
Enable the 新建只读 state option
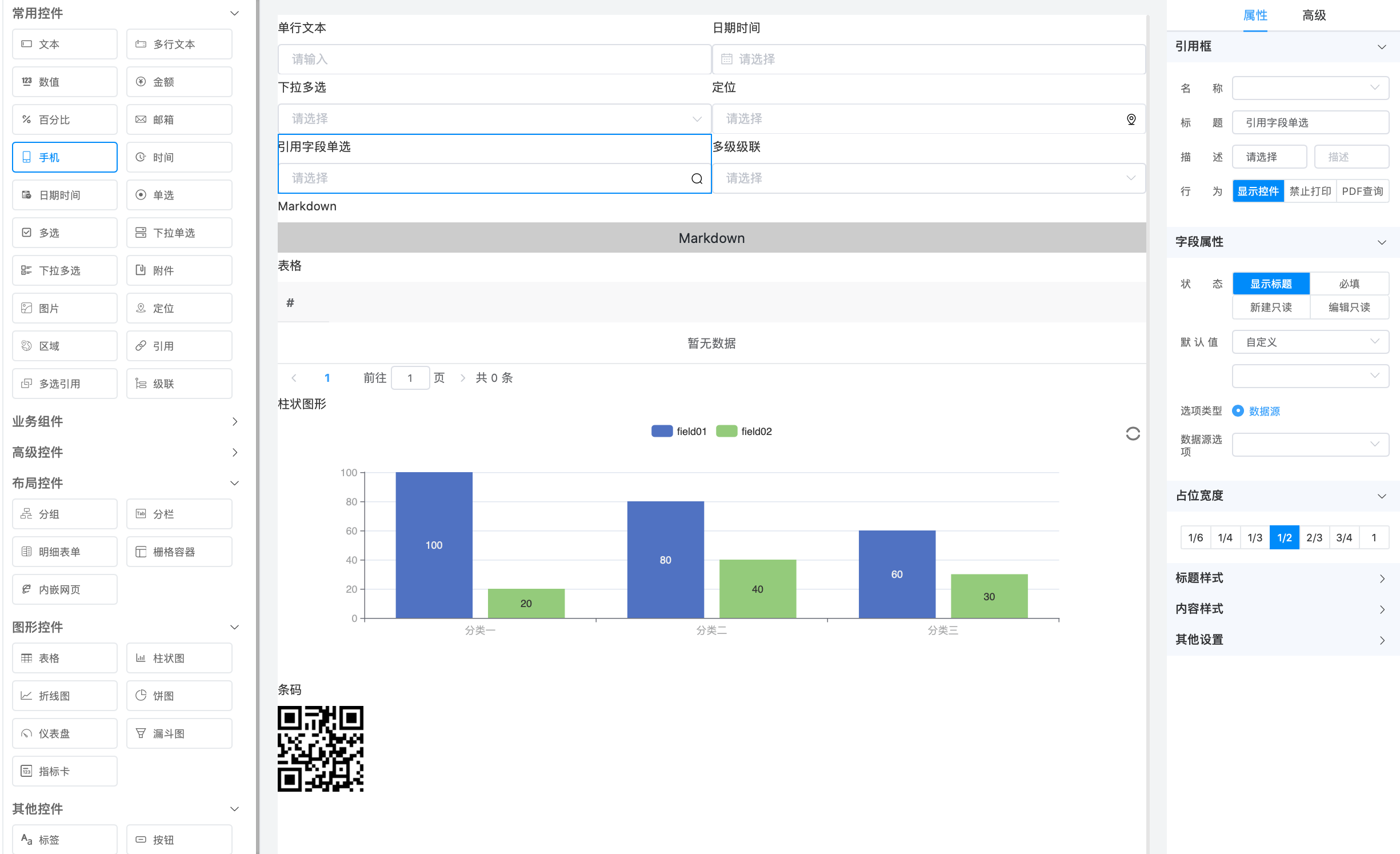pyautogui.click(x=1271, y=307)
